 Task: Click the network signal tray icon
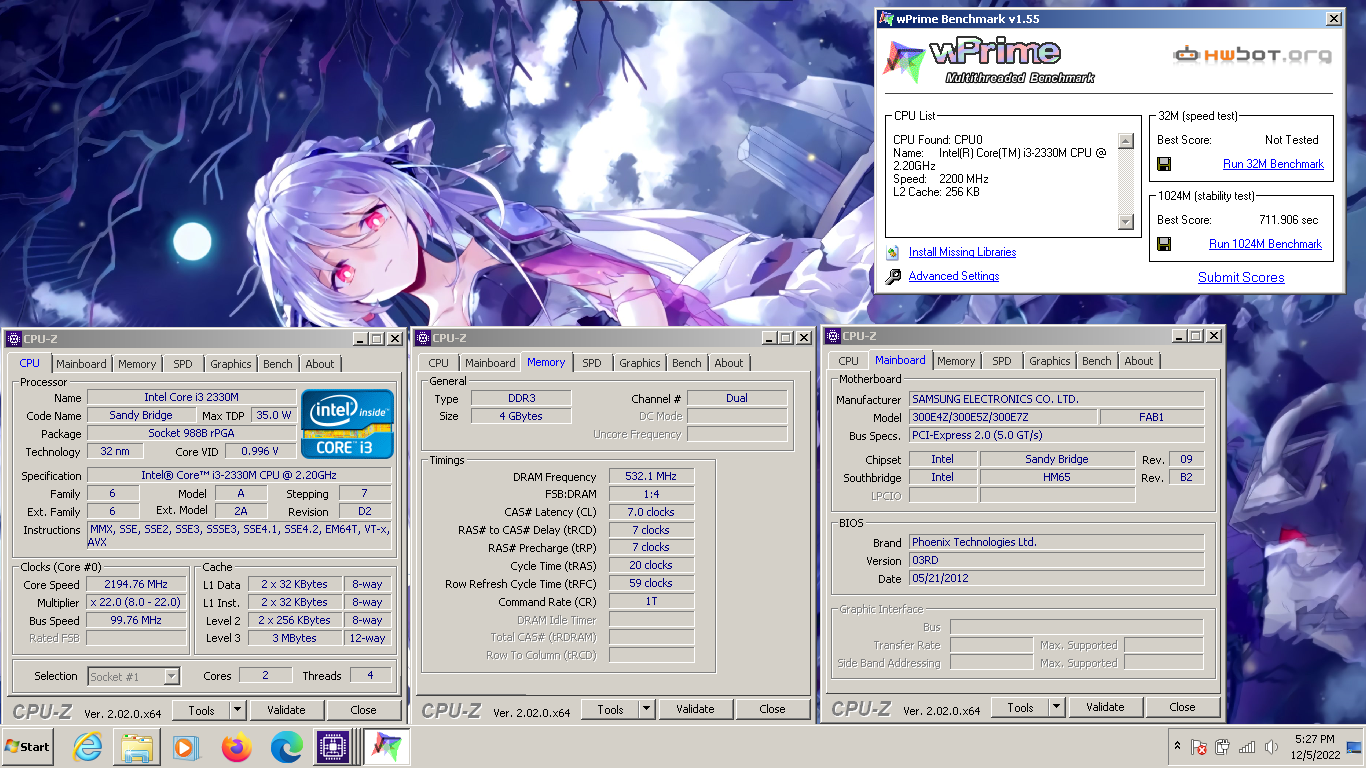point(1247,747)
